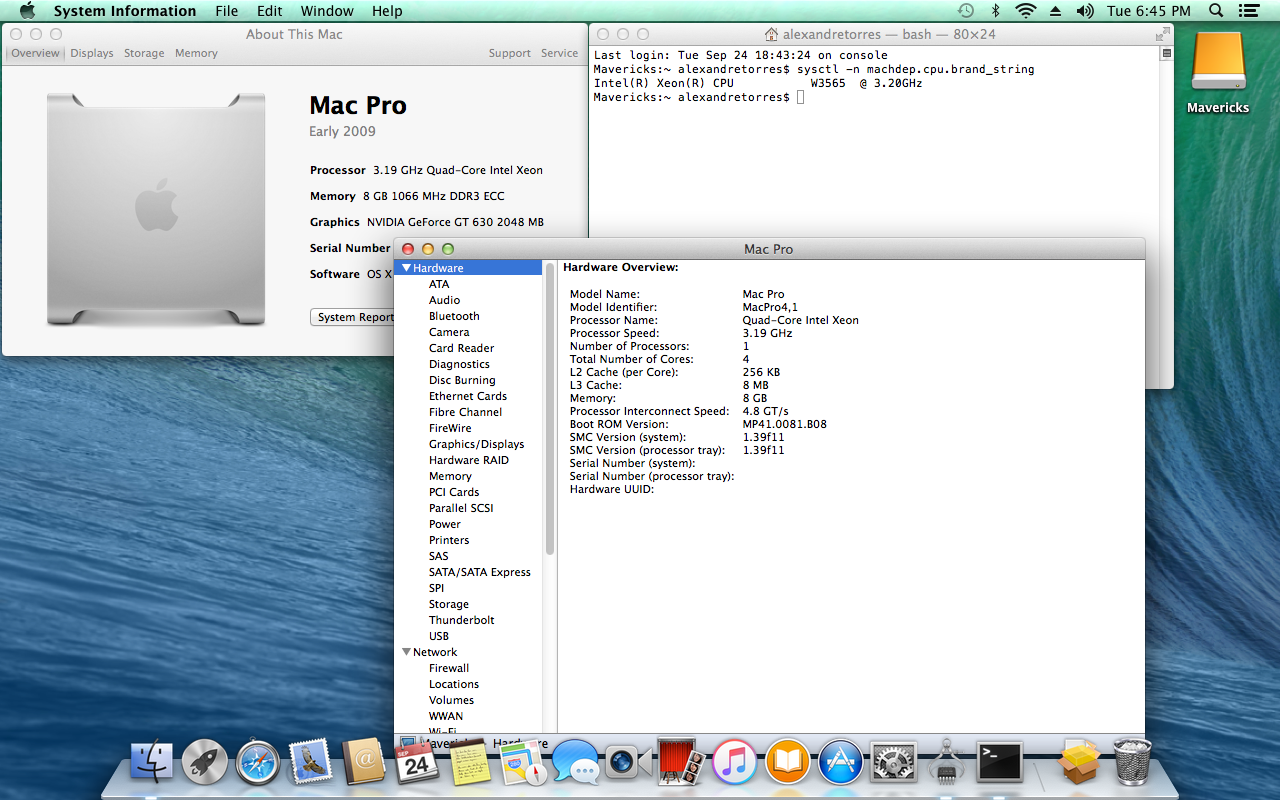Open the Trash in the Dock
Viewport: 1280px width, 800px height.
click(x=1132, y=763)
